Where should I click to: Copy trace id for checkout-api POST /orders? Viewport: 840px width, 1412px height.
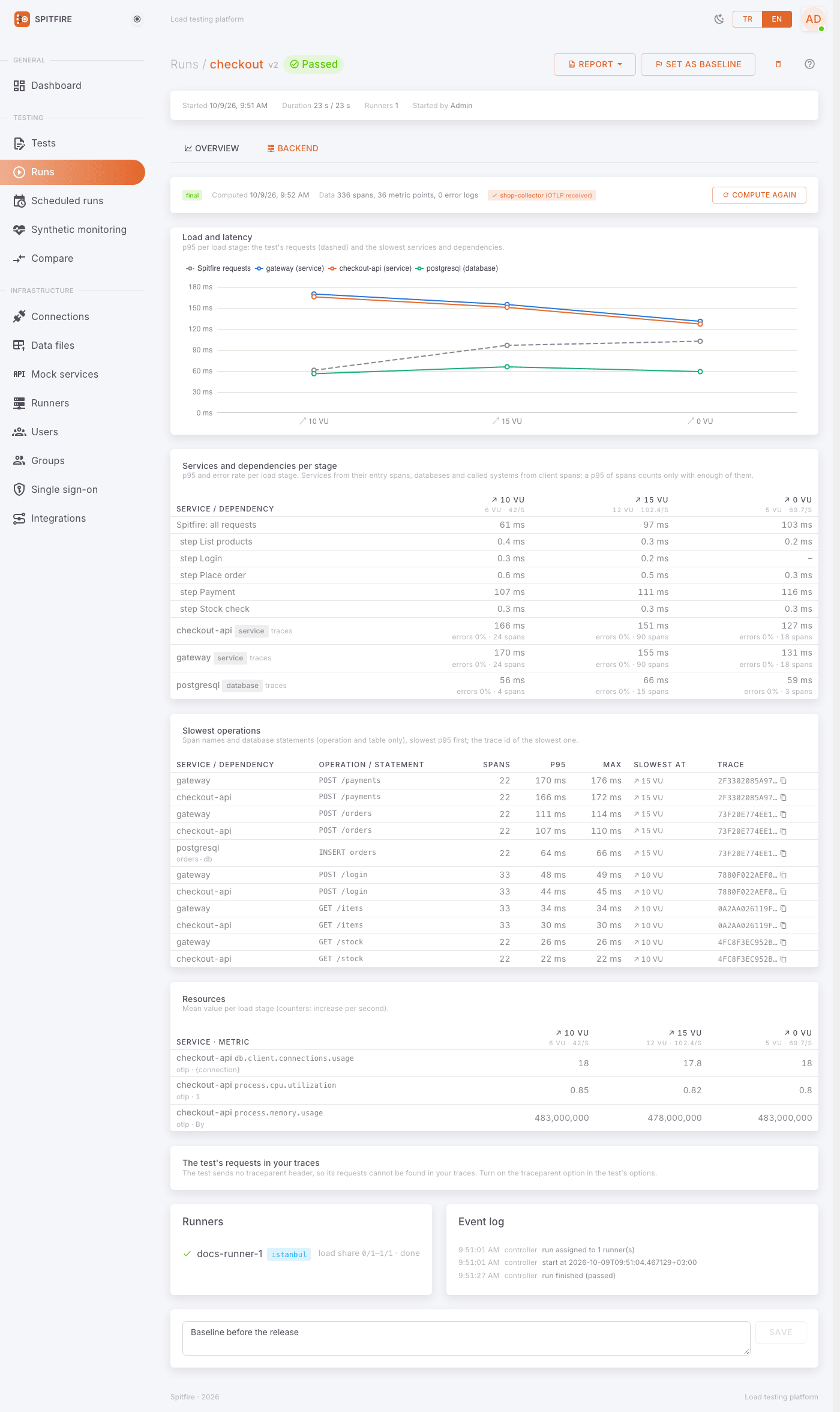(x=784, y=831)
